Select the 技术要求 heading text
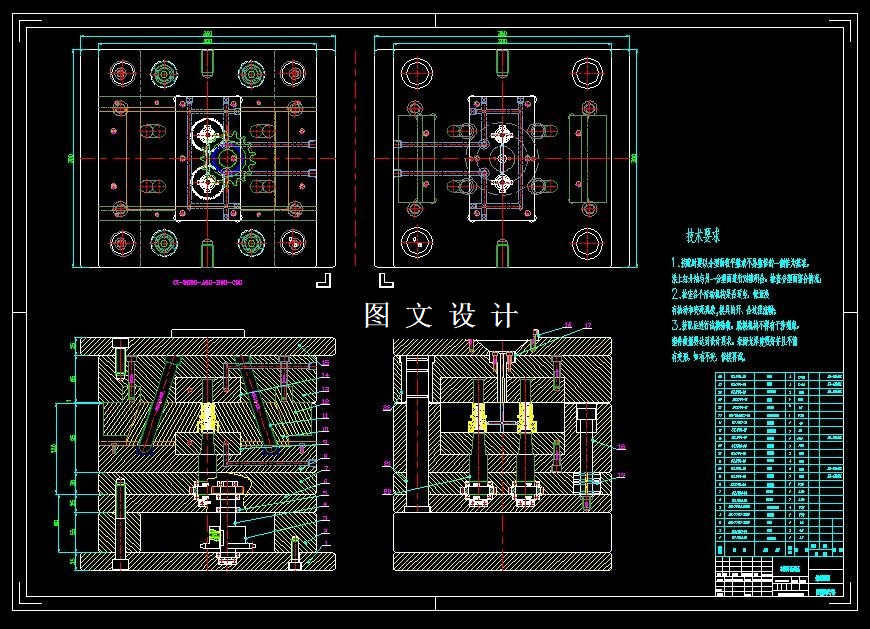This screenshot has height=629, width=870. [x=703, y=236]
